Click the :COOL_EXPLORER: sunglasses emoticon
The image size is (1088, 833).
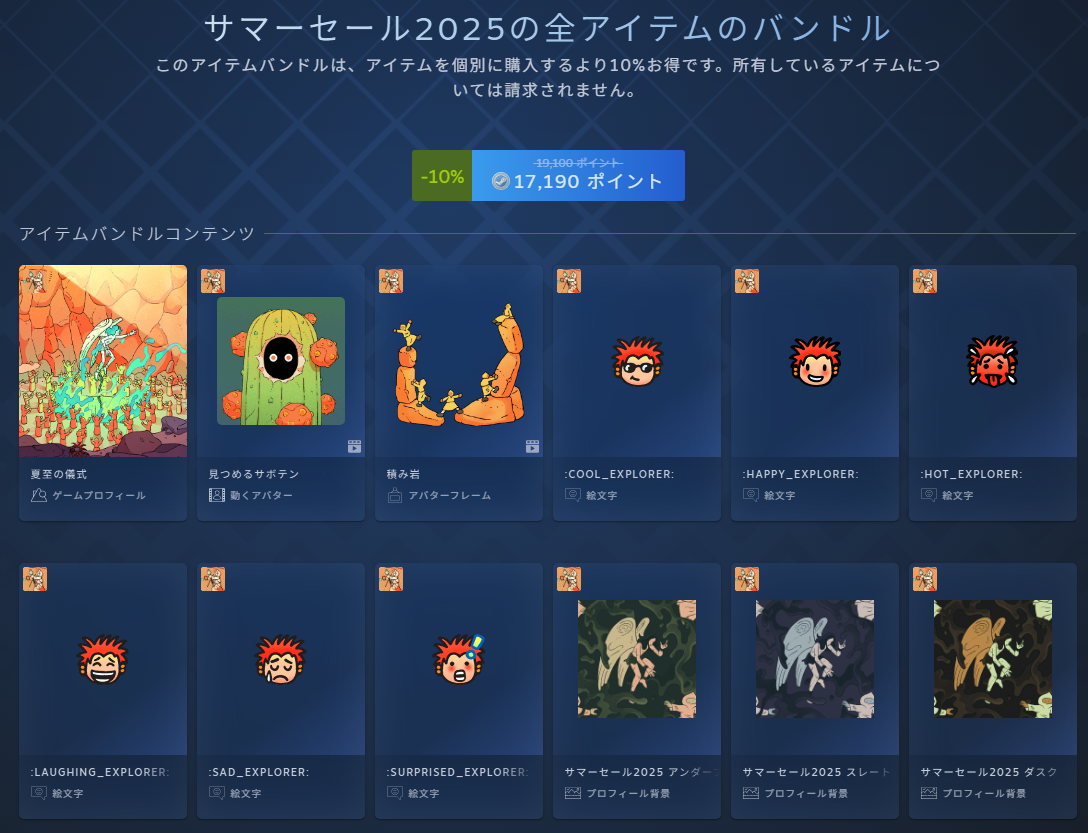click(x=637, y=362)
